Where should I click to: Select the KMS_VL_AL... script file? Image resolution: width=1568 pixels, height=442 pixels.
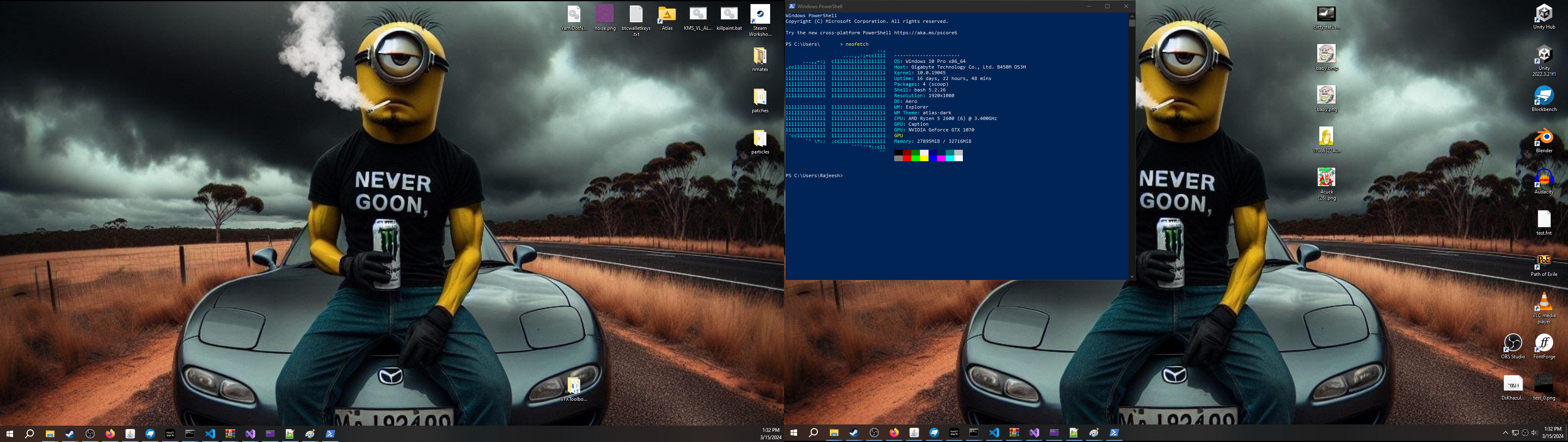(697, 18)
